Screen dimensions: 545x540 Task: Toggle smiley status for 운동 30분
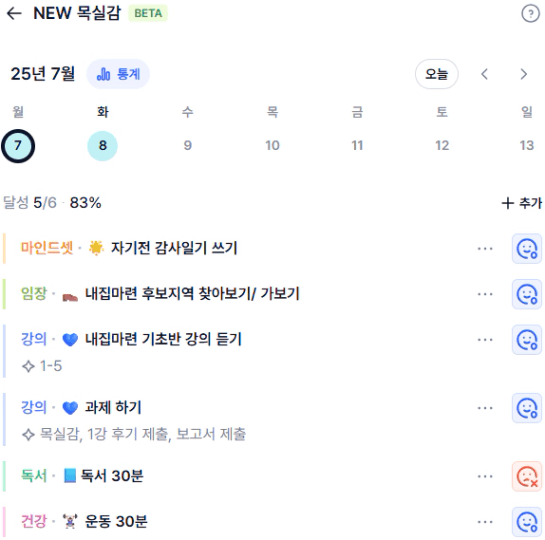527,522
